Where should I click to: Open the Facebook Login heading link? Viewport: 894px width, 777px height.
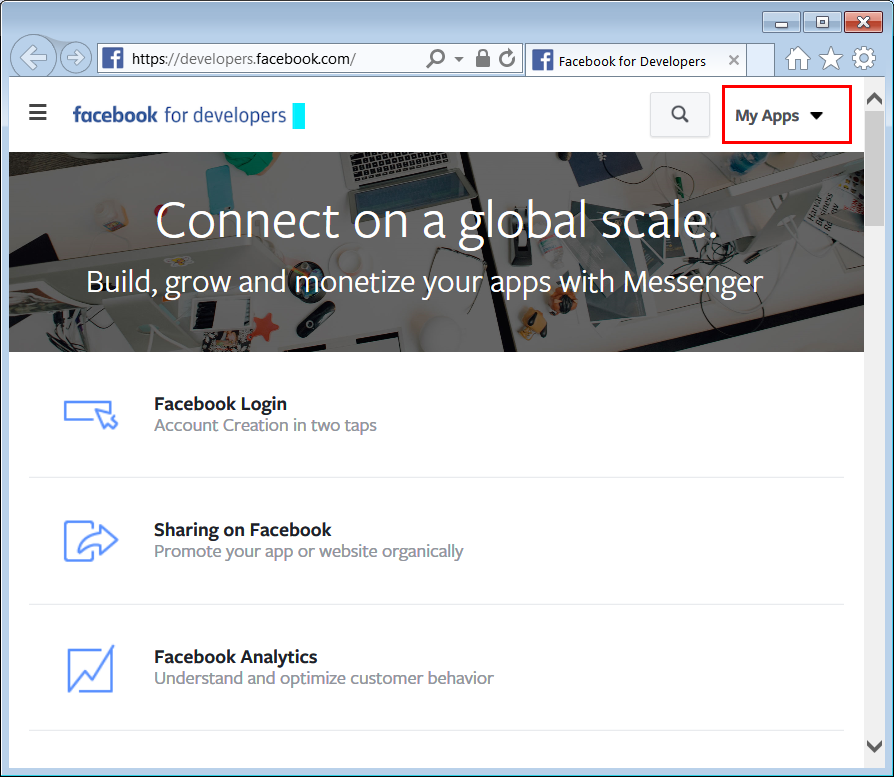[x=220, y=404]
